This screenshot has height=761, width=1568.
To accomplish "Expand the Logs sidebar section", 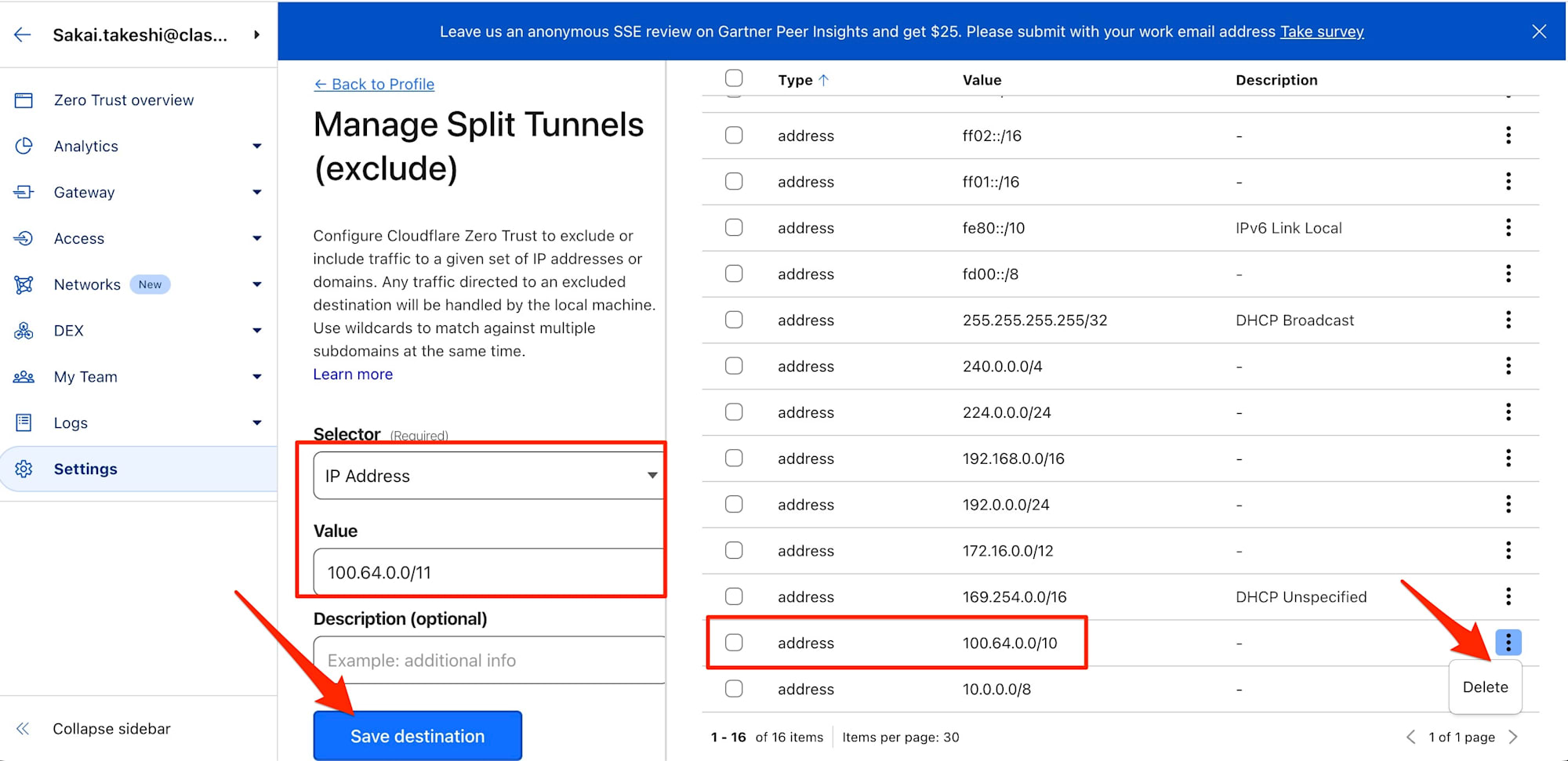I will [257, 423].
